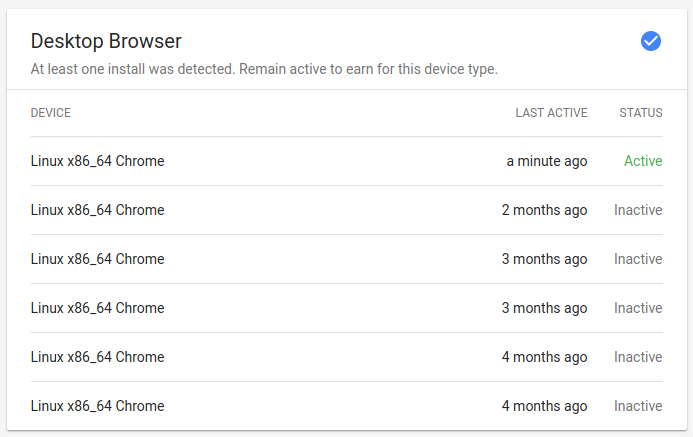Screen dimensions: 693x437
Task: Select the first '3 months ago' timestamp
Action: pyautogui.click(x=544, y=259)
